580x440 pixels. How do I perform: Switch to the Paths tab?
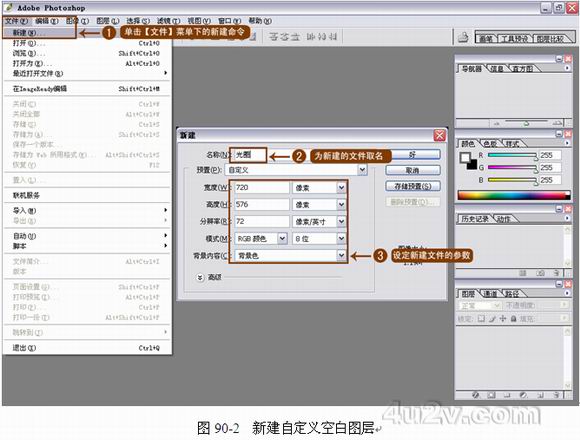pos(512,294)
